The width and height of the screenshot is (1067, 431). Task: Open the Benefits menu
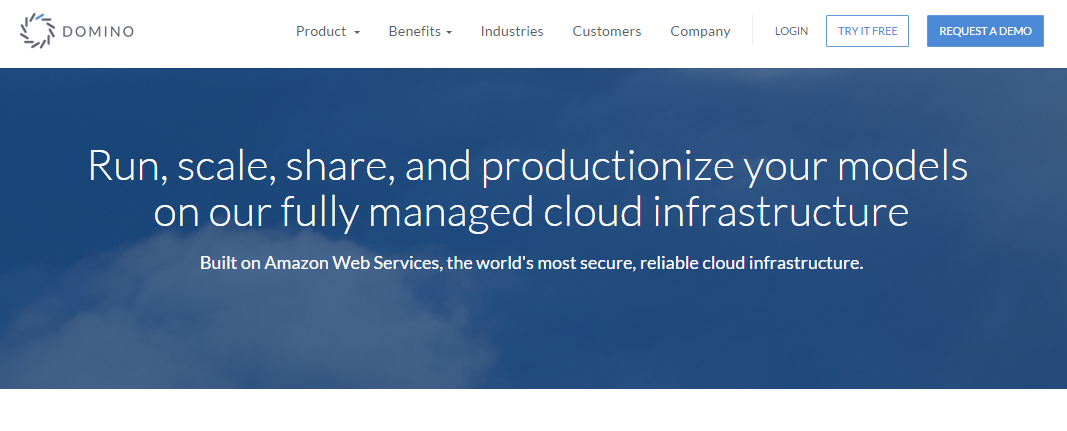pos(414,31)
